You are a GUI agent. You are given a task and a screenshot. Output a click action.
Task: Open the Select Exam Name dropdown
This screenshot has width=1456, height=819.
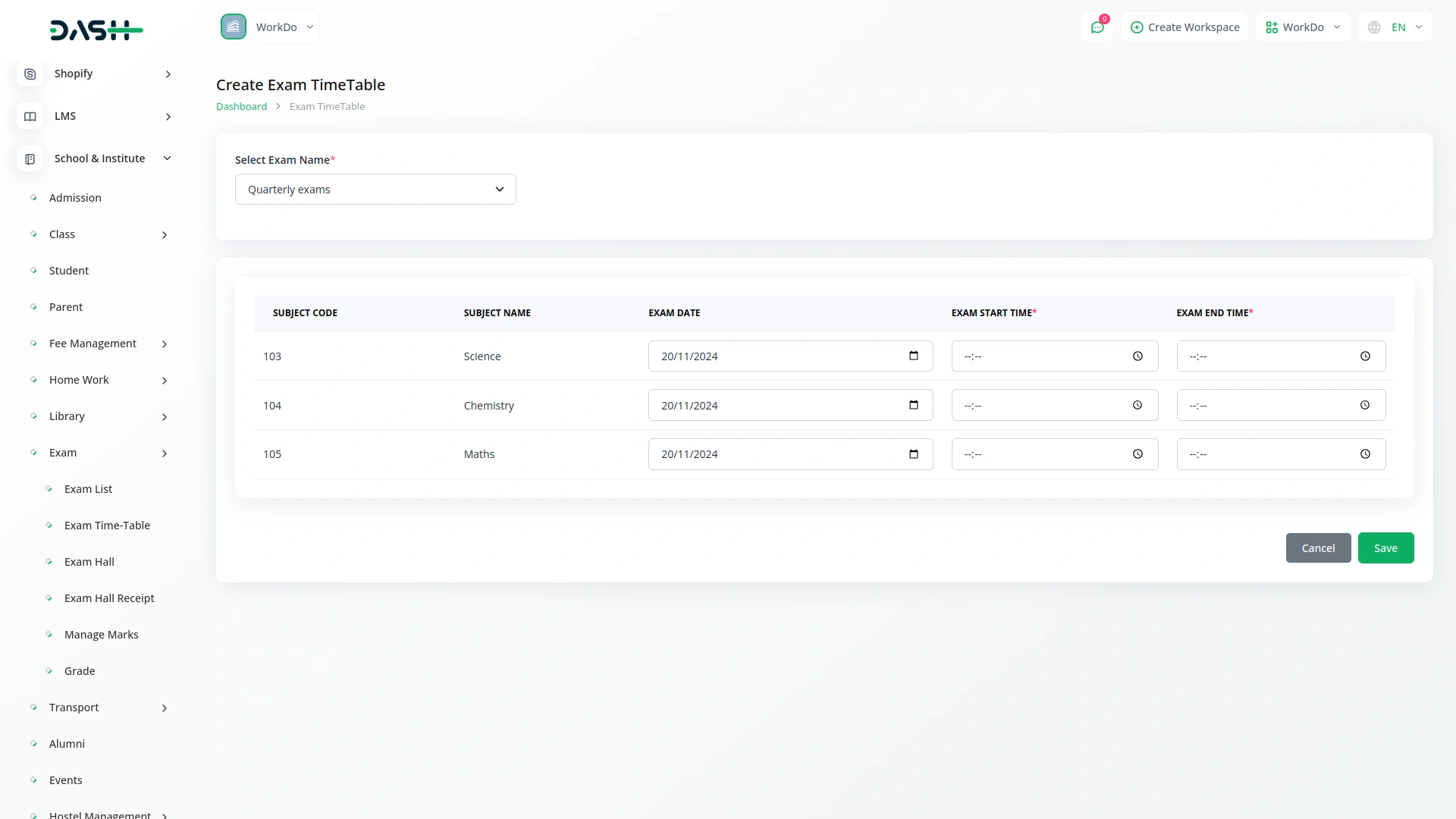pyautogui.click(x=375, y=190)
